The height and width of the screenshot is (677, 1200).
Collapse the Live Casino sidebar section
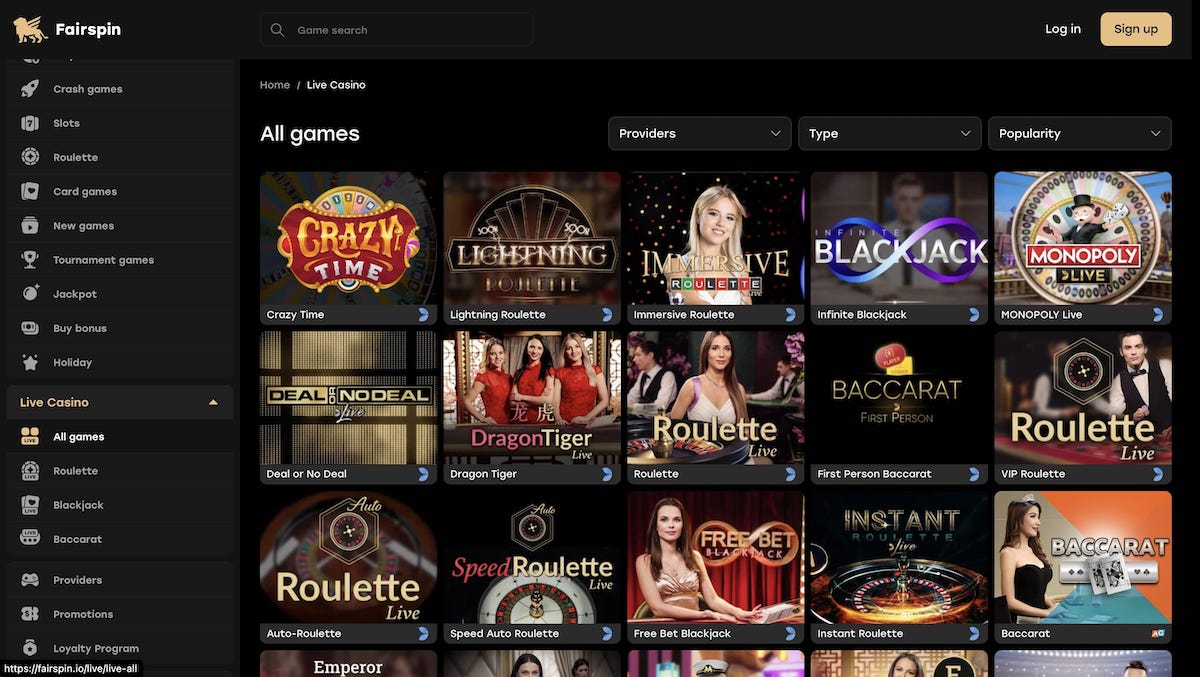tap(213, 403)
